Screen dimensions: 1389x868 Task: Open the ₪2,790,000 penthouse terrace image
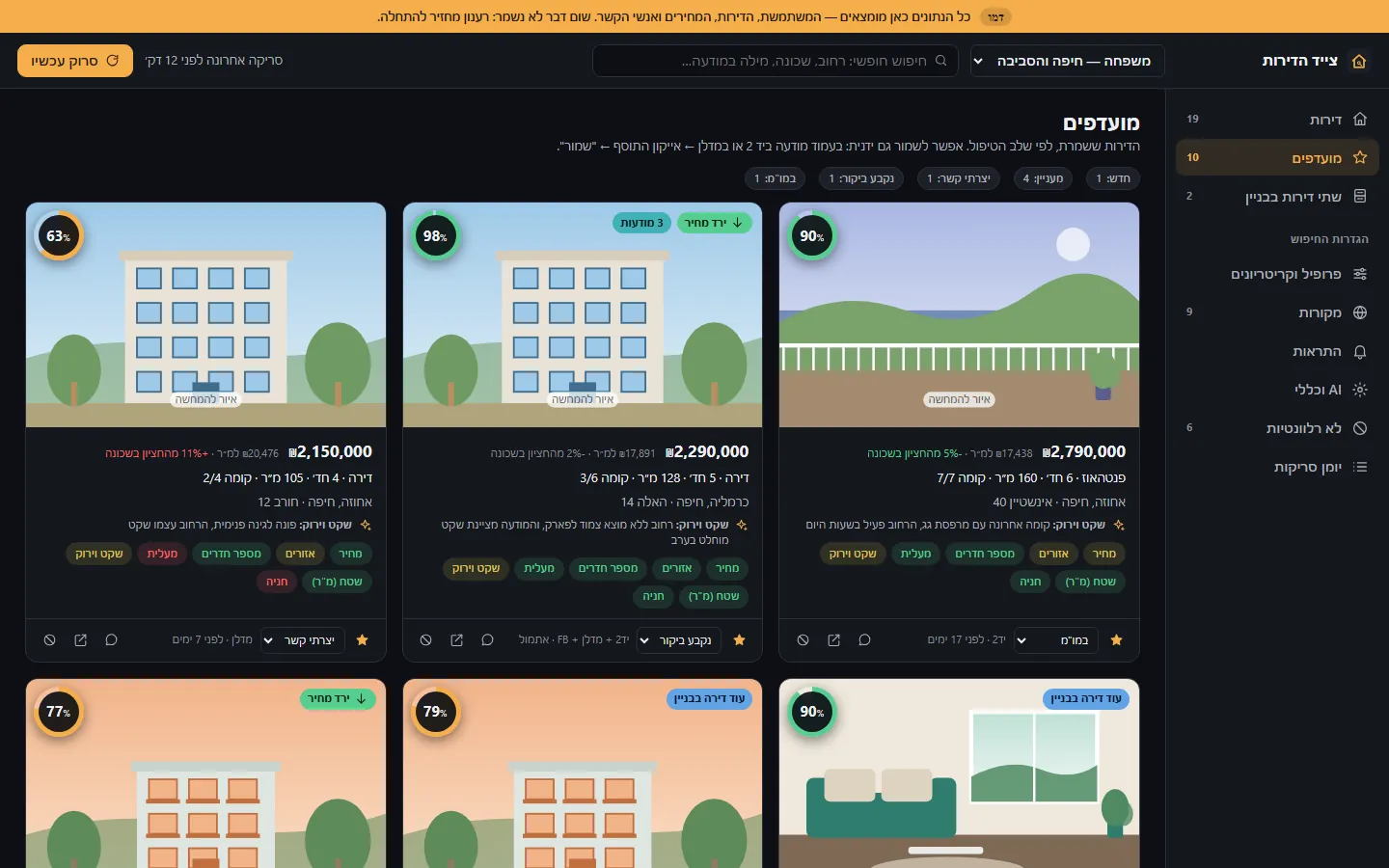pos(959,314)
